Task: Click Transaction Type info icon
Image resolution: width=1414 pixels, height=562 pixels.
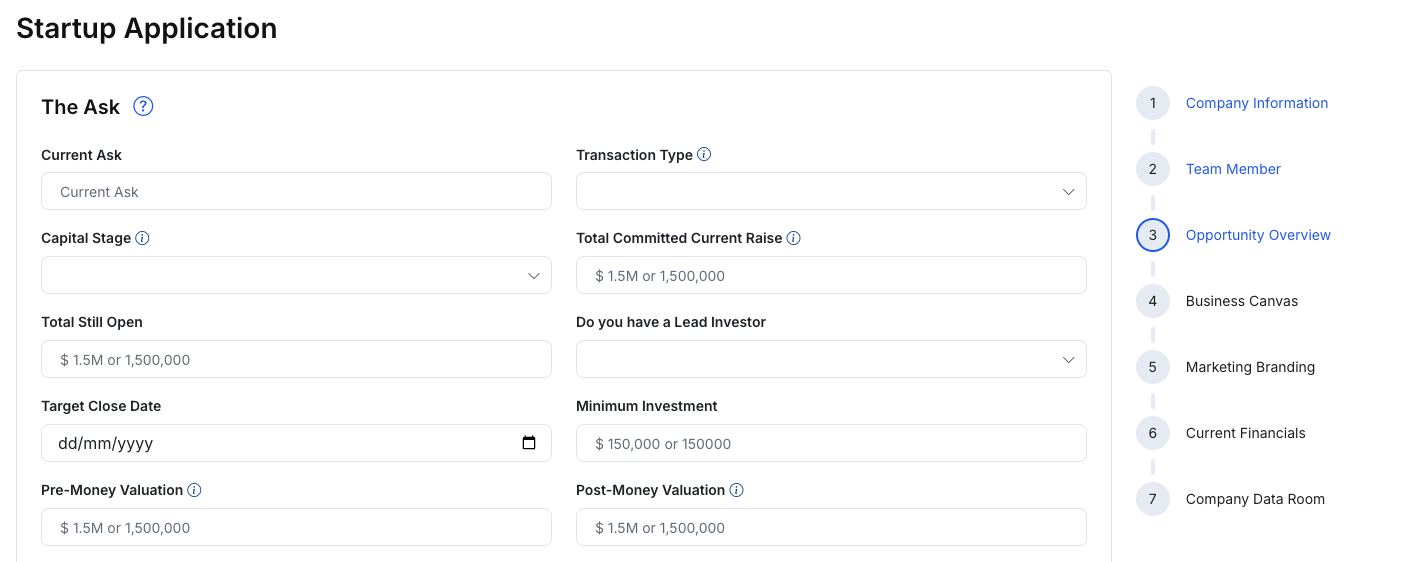Action: pyautogui.click(x=704, y=155)
